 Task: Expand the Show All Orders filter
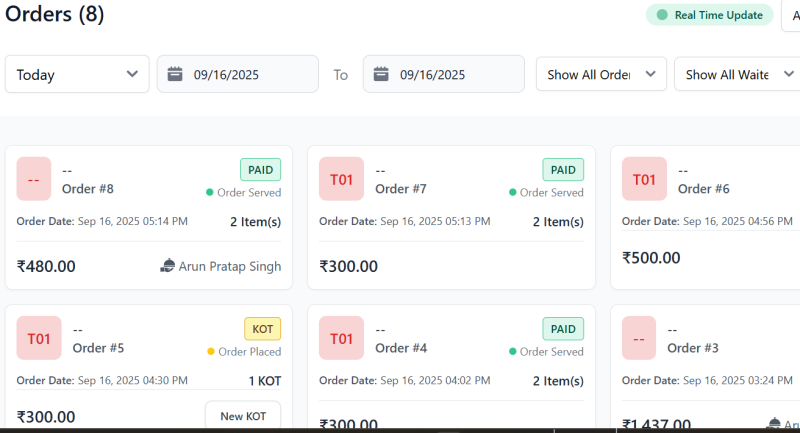click(601, 74)
